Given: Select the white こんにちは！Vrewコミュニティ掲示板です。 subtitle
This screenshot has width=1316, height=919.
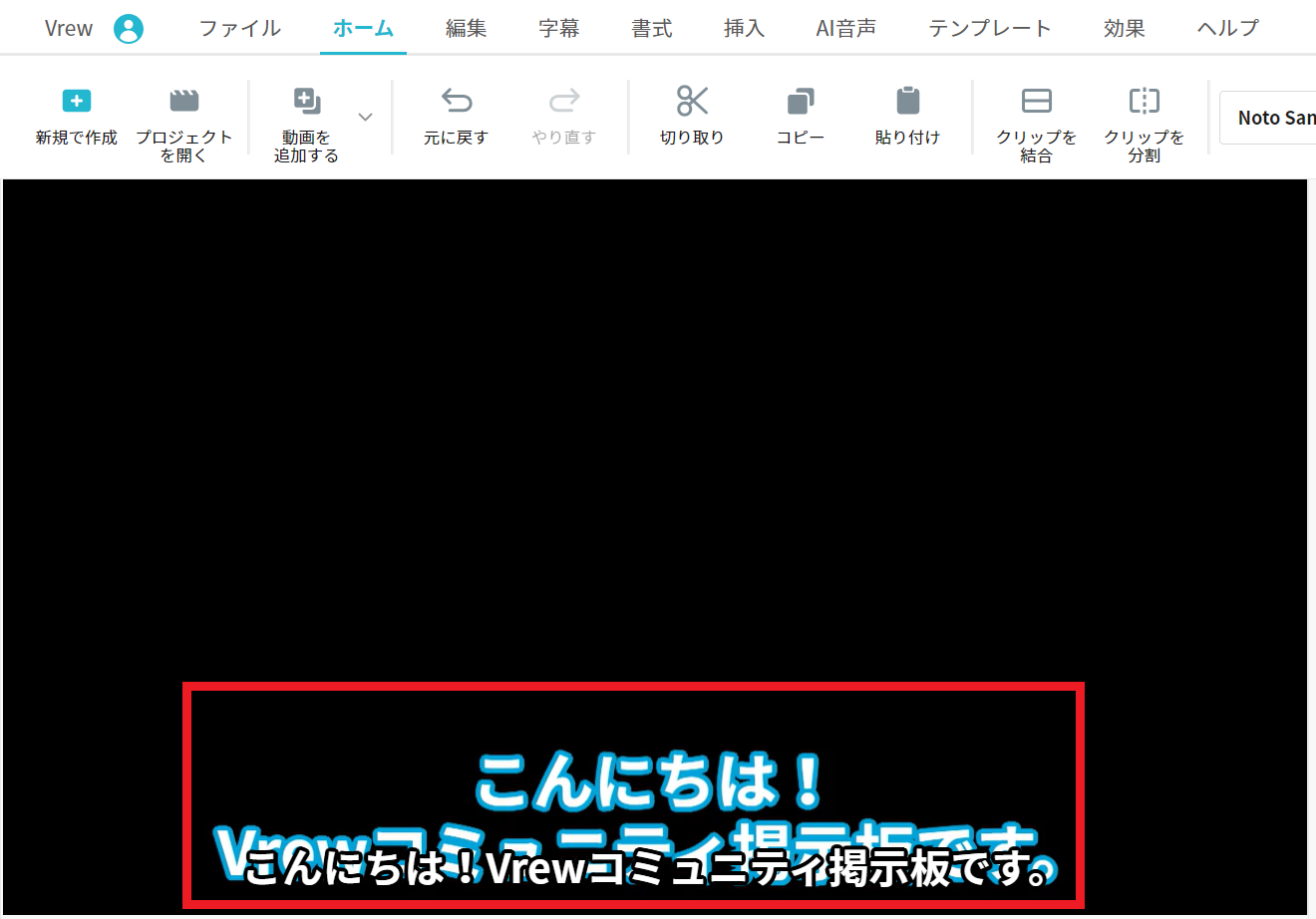Looking at the screenshot, I should click(650, 868).
